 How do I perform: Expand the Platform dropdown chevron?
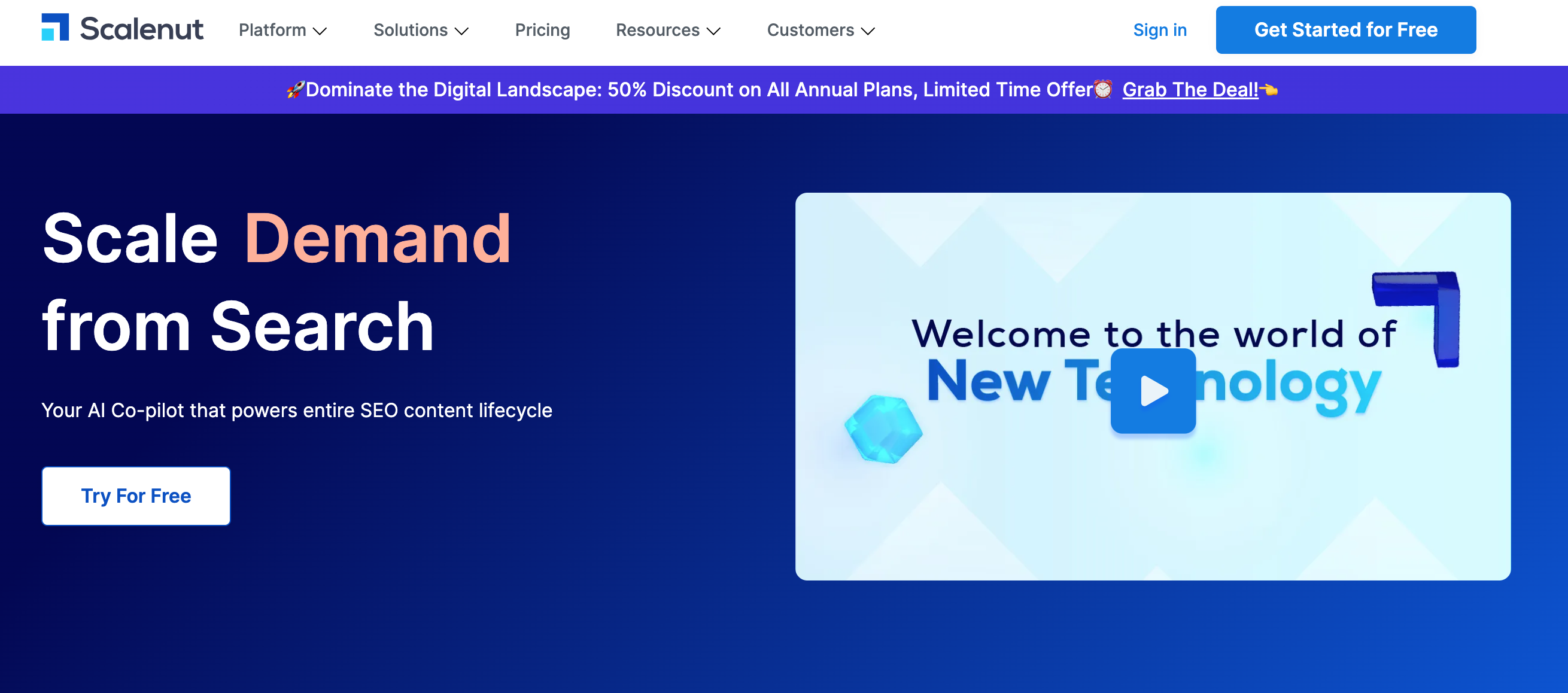click(x=320, y=31)
